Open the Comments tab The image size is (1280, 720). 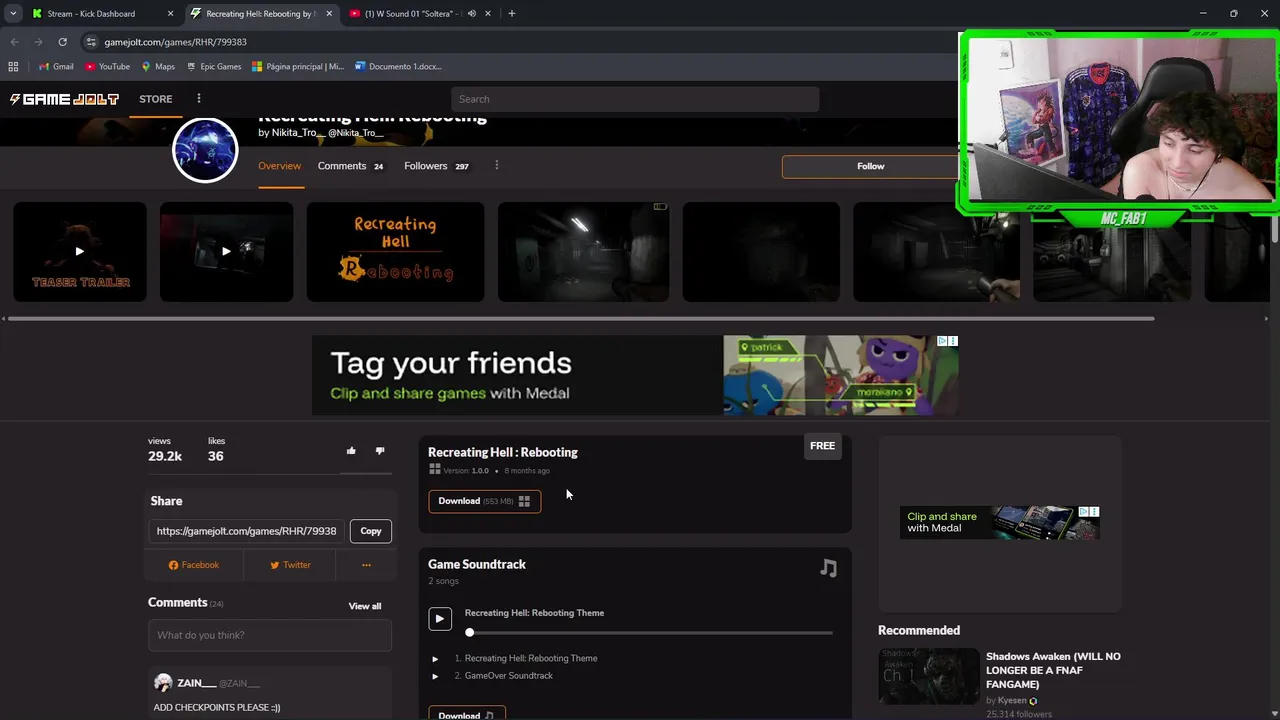click(x=350, y=166)
